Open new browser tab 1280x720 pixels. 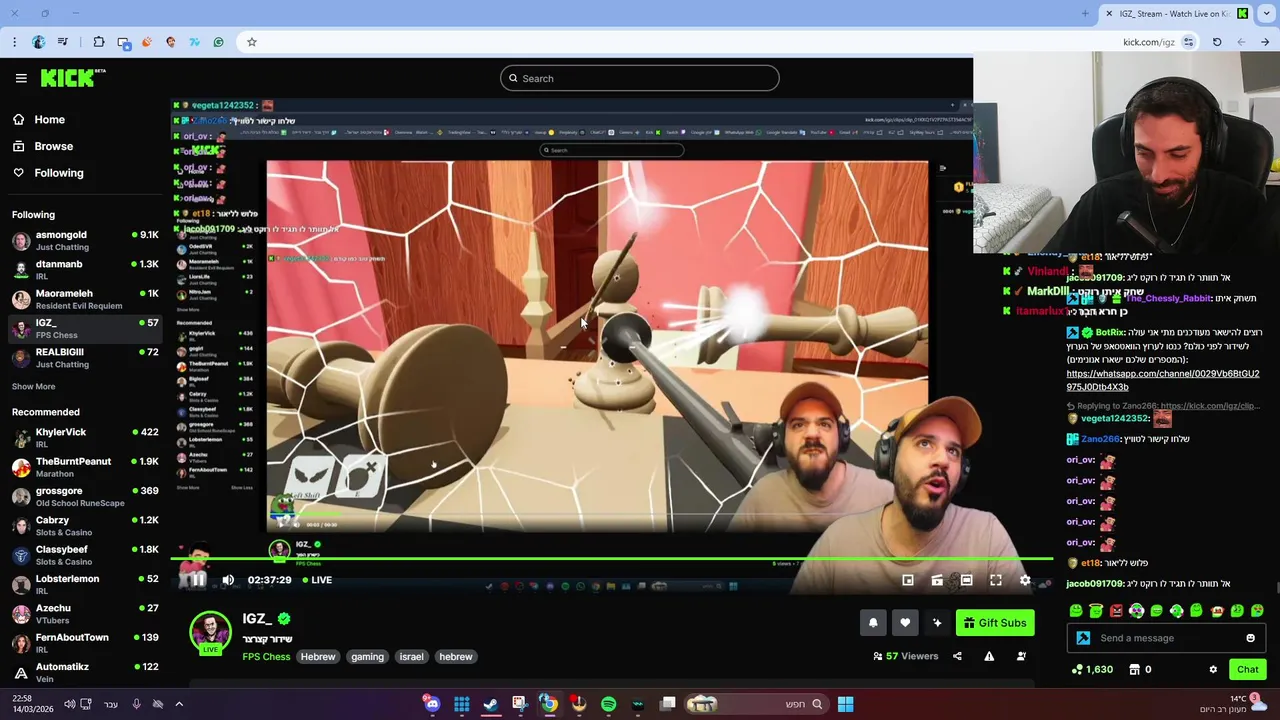(1085, 14)
